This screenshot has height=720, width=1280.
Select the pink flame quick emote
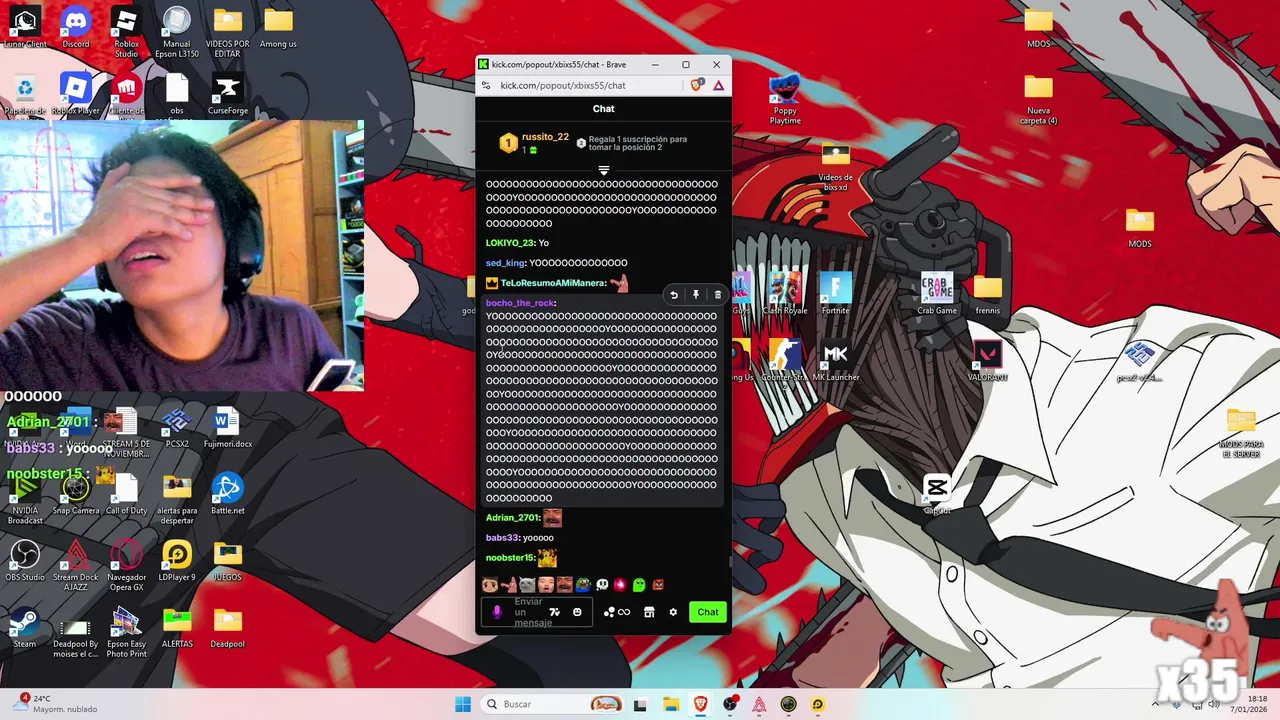pyautogui.click(x=620, y=585)
